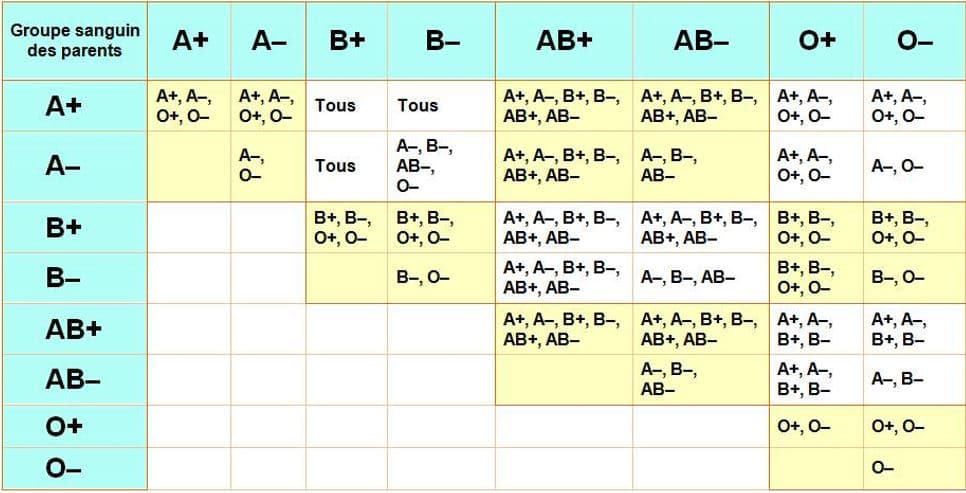966x493 pixels.
Task: Click the "Groupe sanguin des parents" header cell
Action: point(74,41)
